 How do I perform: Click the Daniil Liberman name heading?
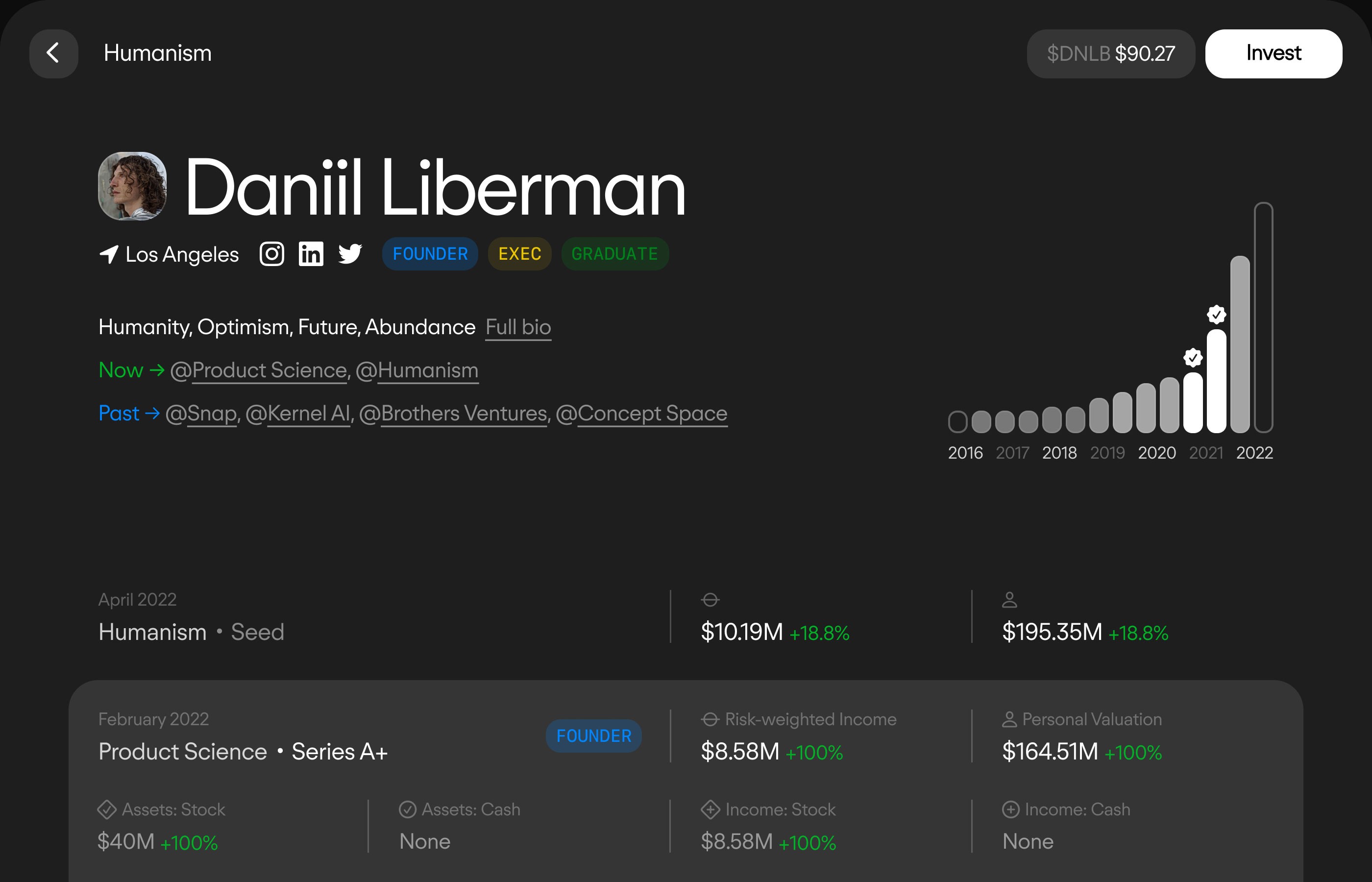coord(435,187)
